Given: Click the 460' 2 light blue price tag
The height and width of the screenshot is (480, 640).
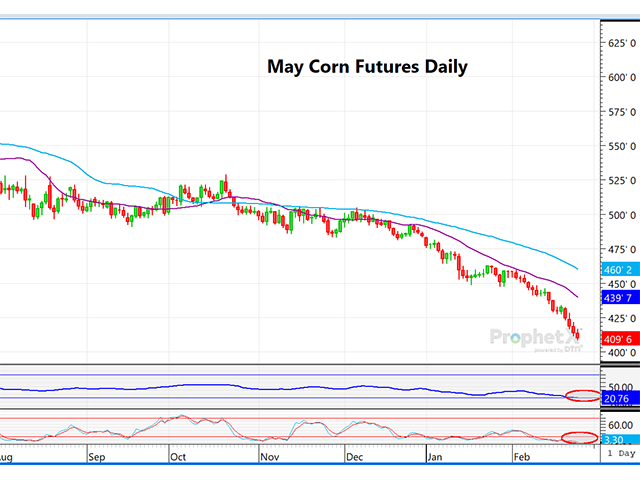Looking at the screenshot, I should (x=620, y=270).
